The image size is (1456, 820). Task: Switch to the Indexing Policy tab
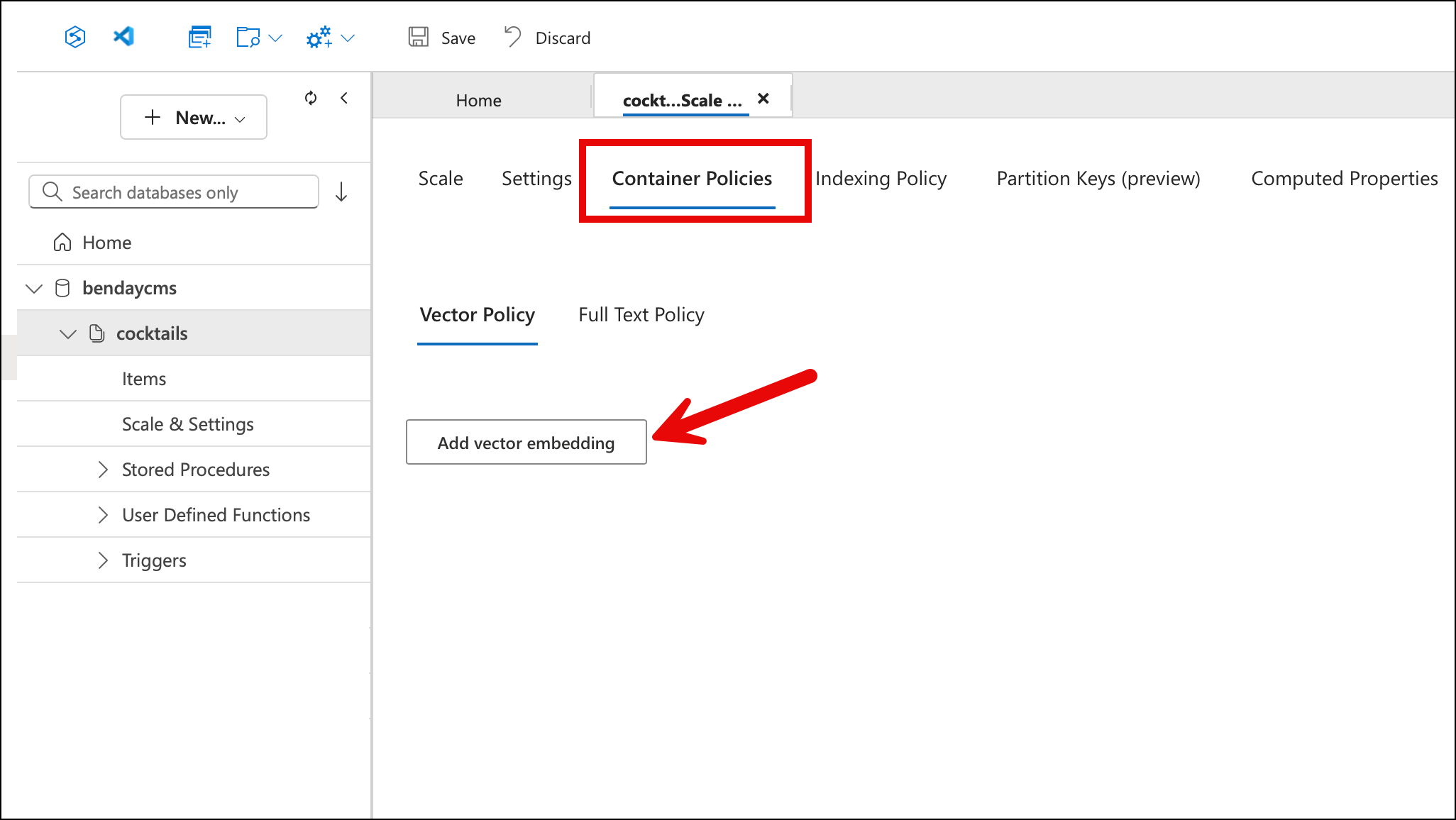pyautogui.click(x=881, y=179)
